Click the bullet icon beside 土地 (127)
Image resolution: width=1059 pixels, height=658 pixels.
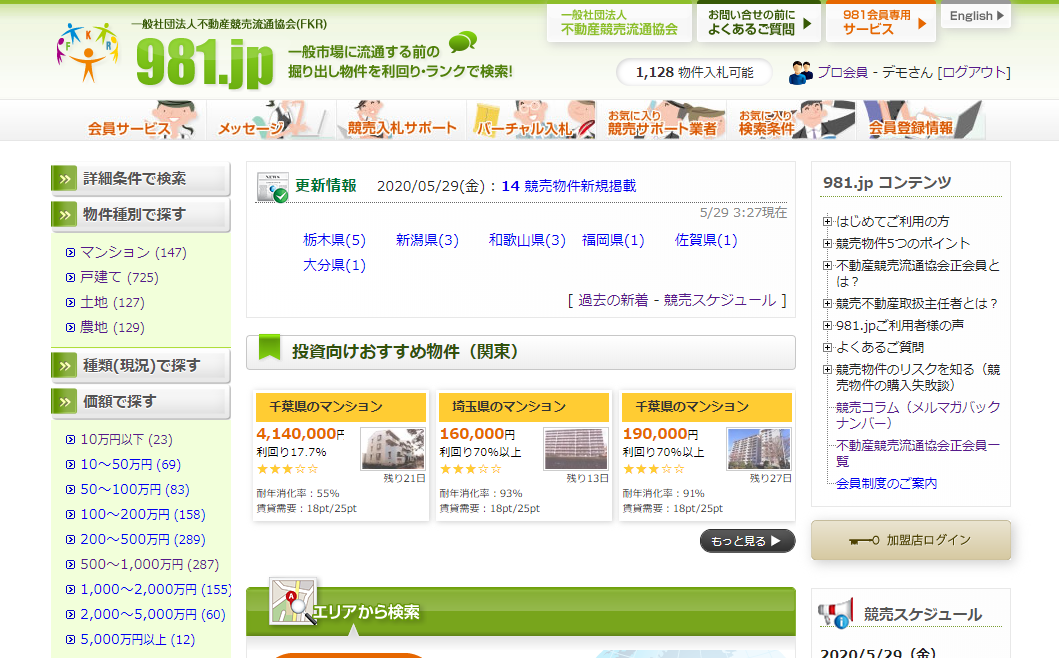70,303
